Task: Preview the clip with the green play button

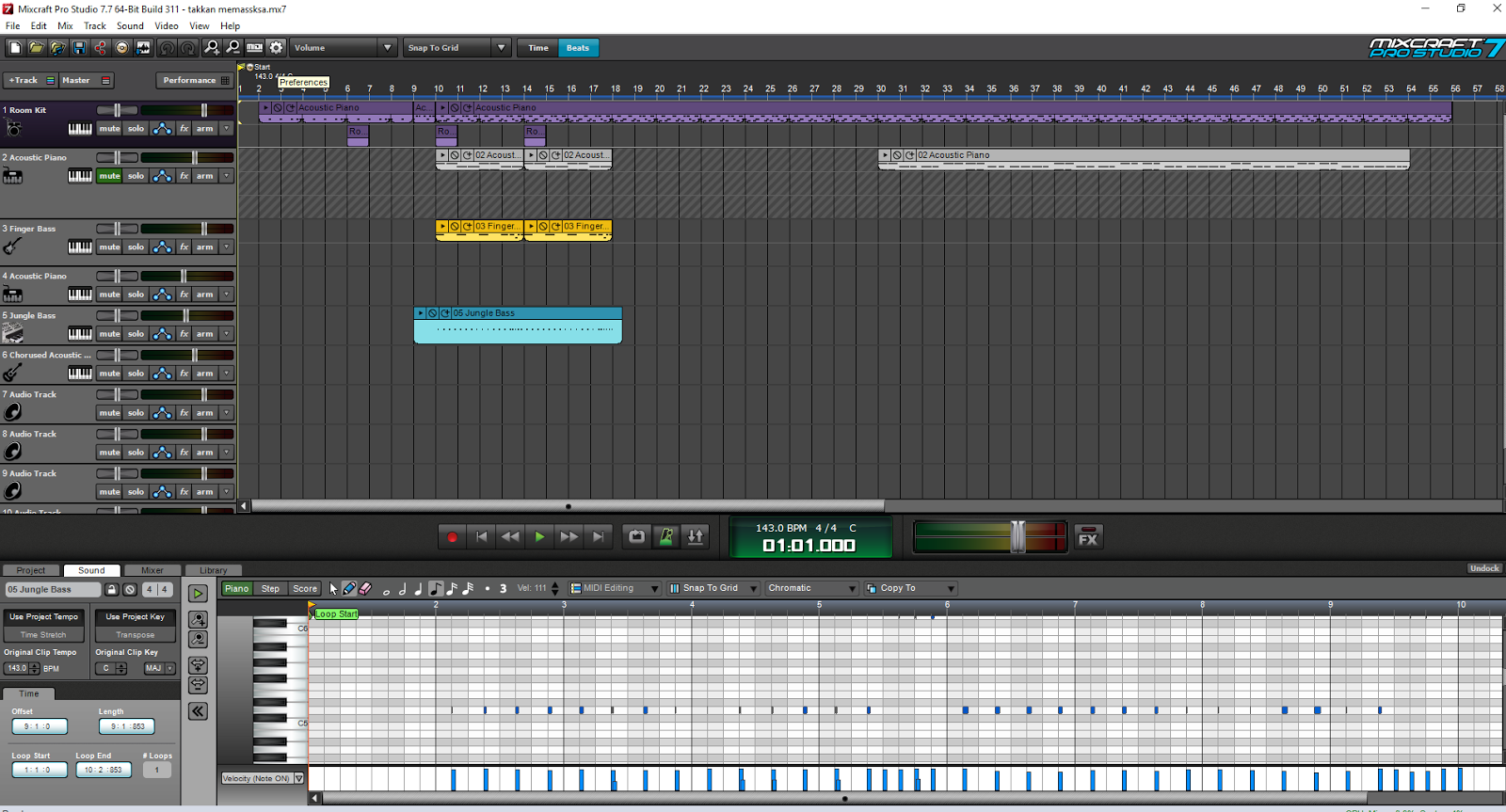Action: click(x=198, y=594)
